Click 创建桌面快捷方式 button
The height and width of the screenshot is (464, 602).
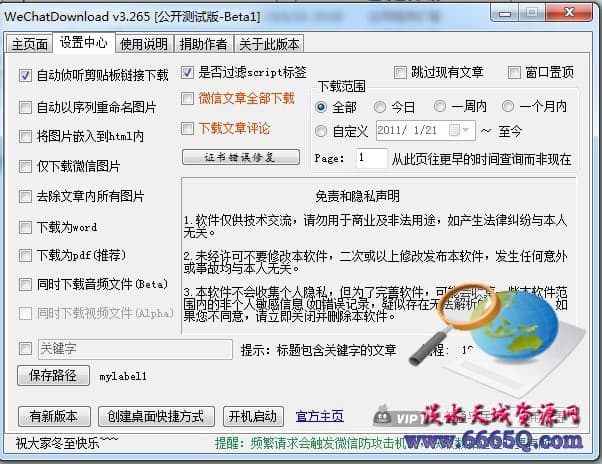(x=156, y=416)
